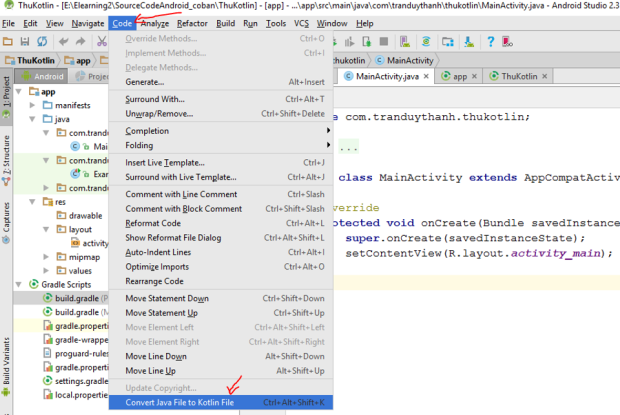Select the Android project view tab
The image size is (620, 415).
click(42, 76)
